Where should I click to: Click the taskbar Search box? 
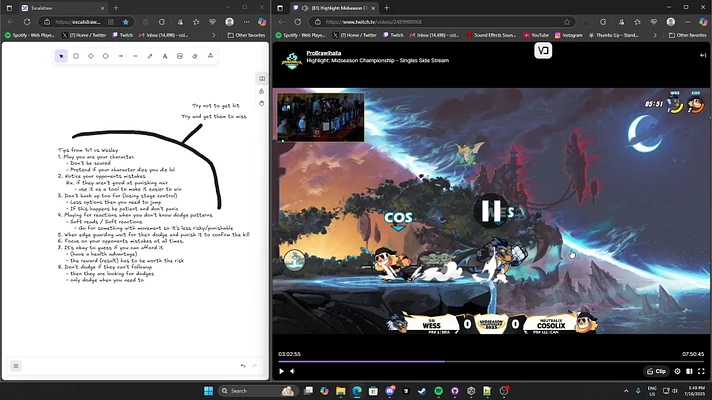point(257,391)
